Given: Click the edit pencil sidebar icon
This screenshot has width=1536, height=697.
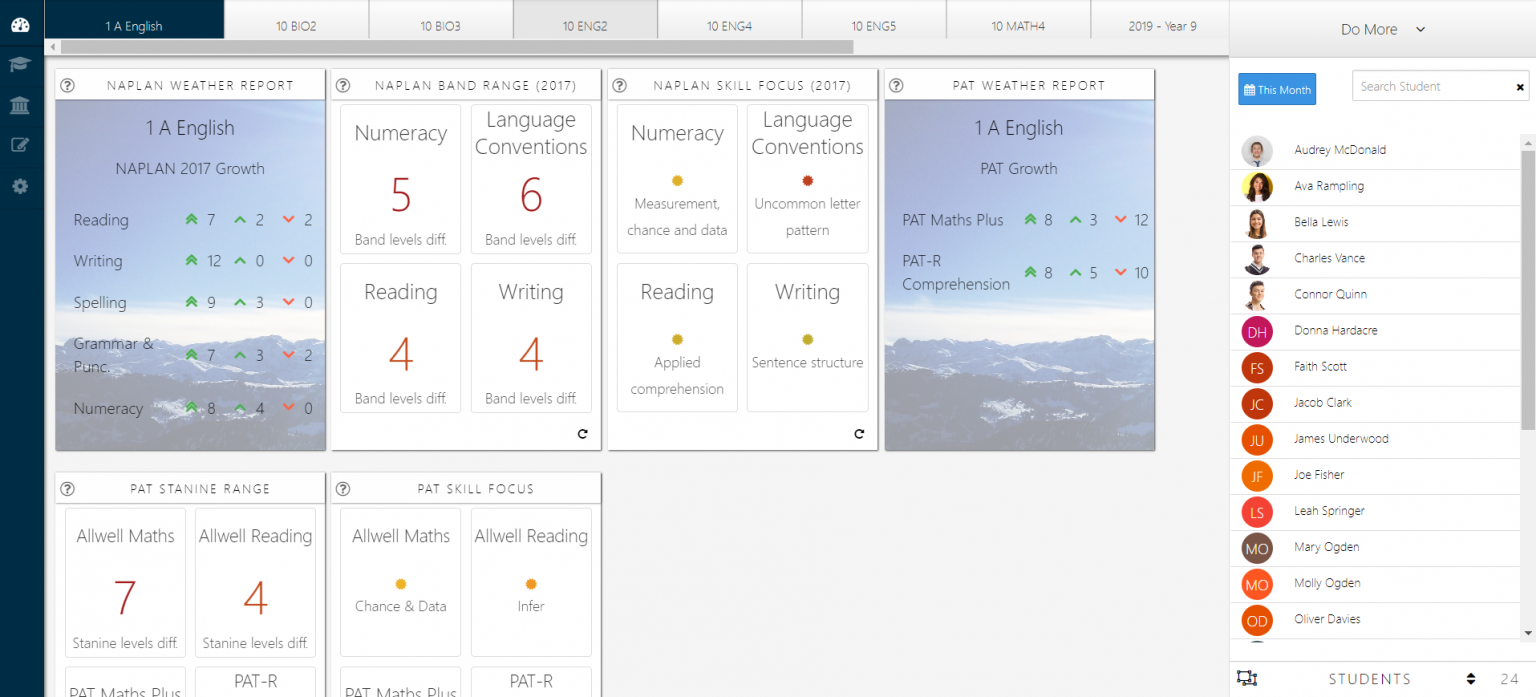Looking at the screenshot, I should tap(20, 146).
